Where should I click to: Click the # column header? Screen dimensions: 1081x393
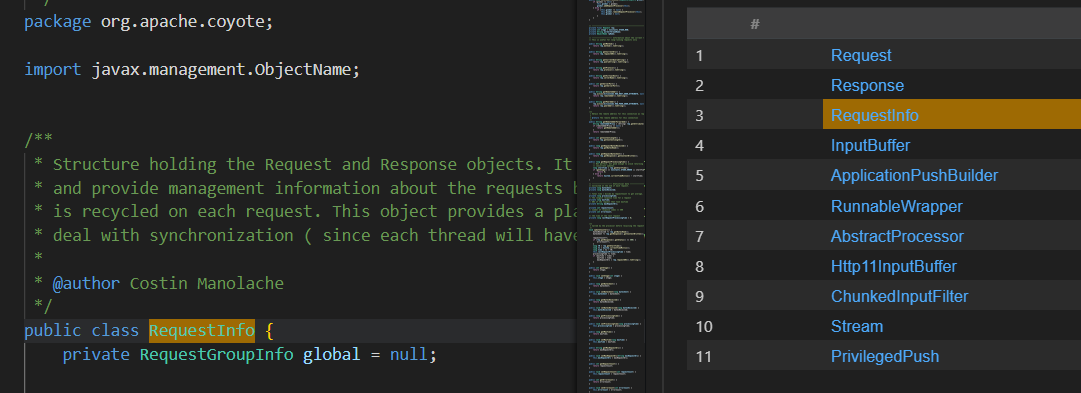755,24
